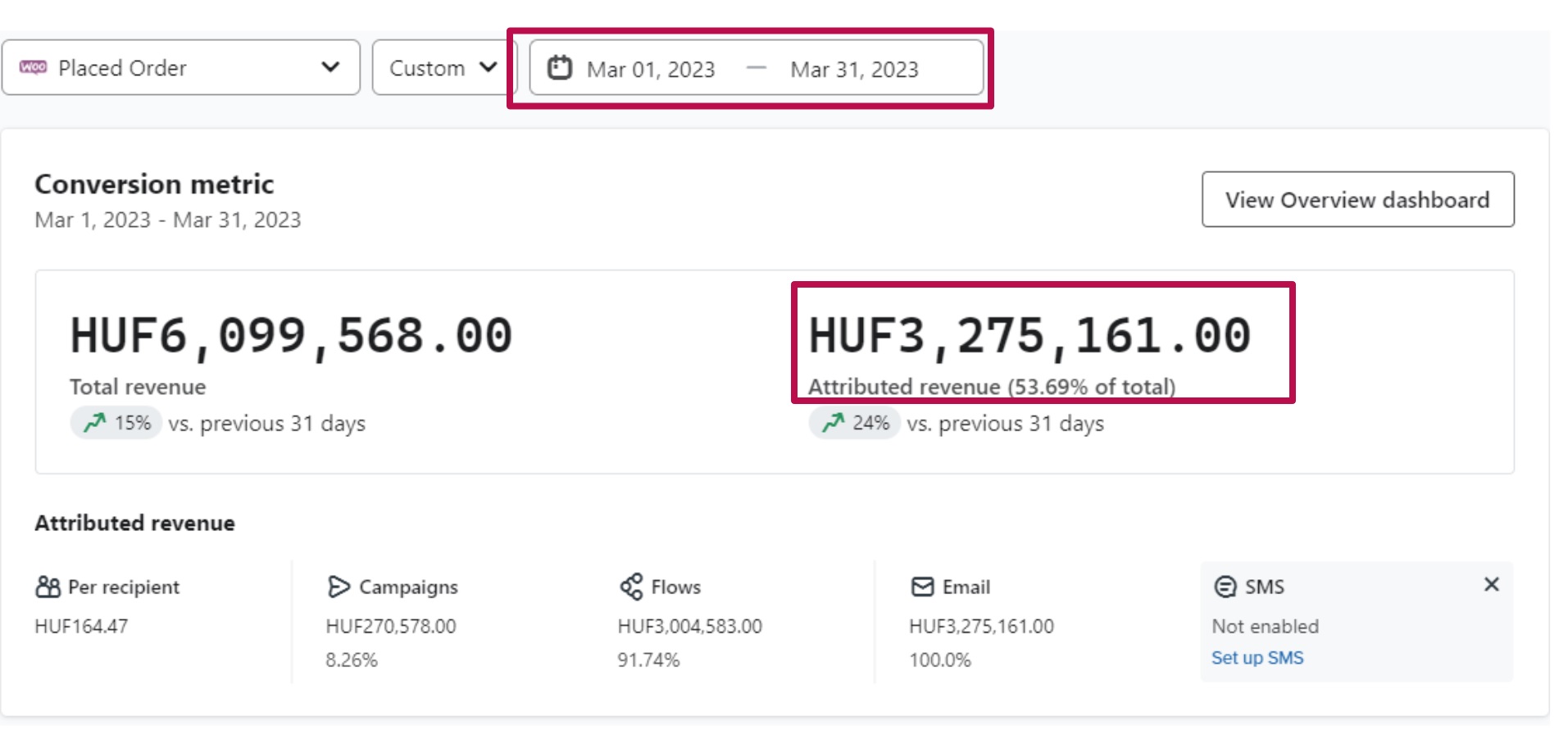The width and height of the screenshot is (1568, 740).
Task: Dismiss the SMS card with X
Action: point(1491,584)
